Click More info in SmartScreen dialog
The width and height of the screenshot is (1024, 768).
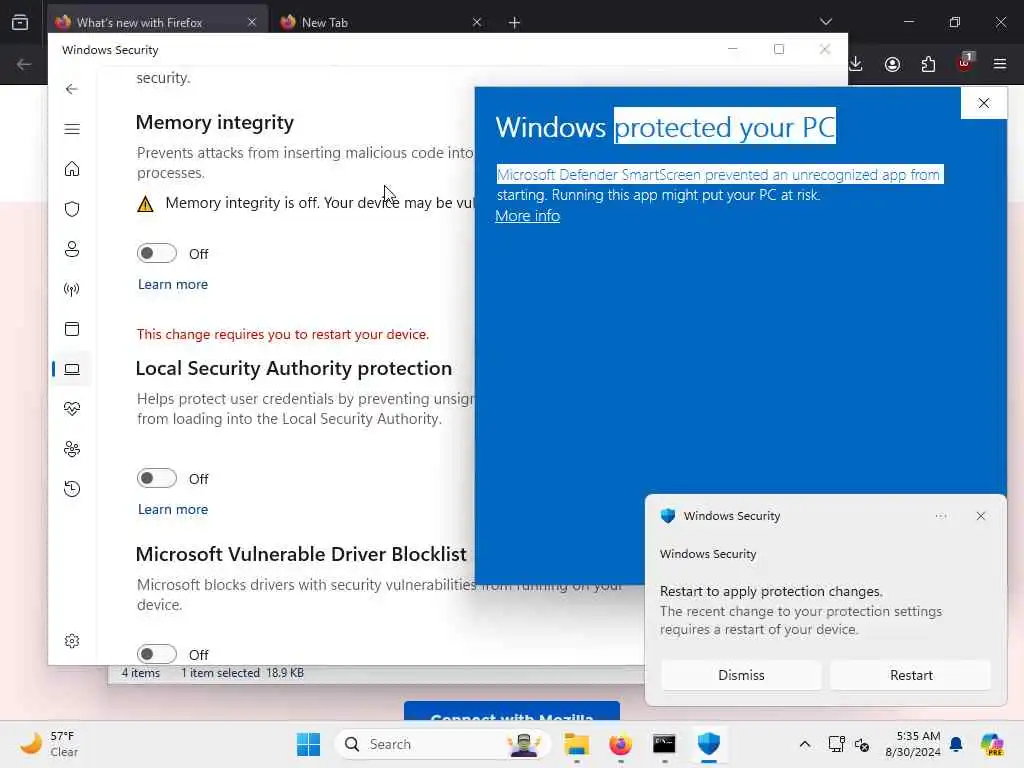point(527,216)
